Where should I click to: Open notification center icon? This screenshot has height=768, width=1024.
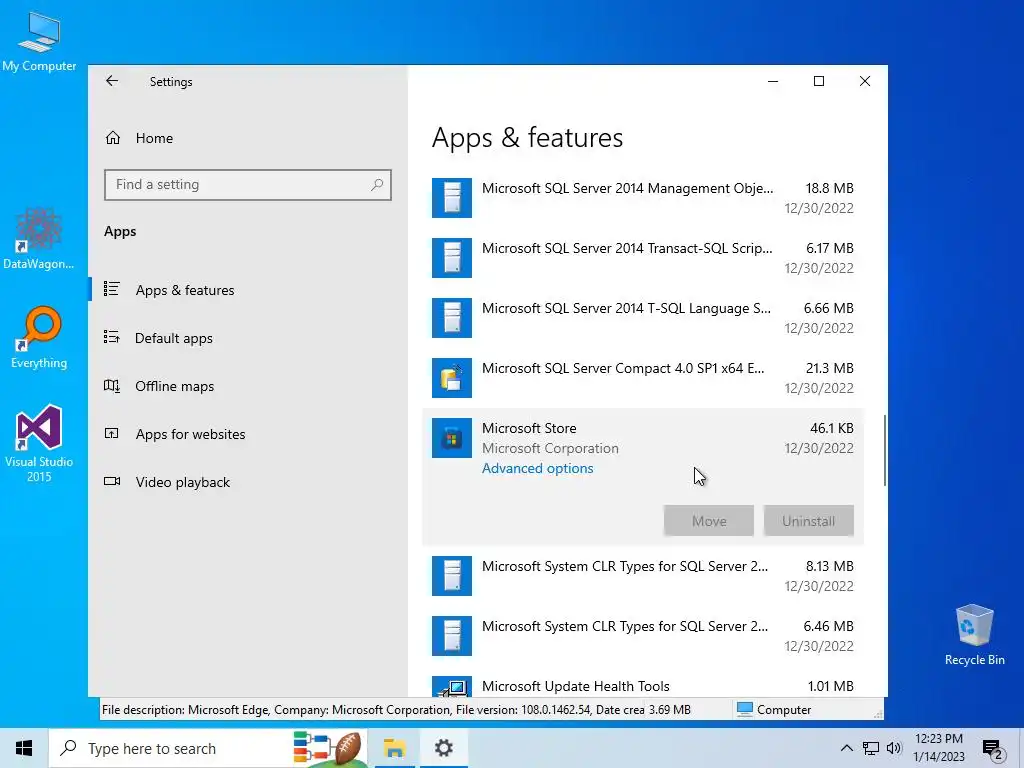click(x=993, y=749)
